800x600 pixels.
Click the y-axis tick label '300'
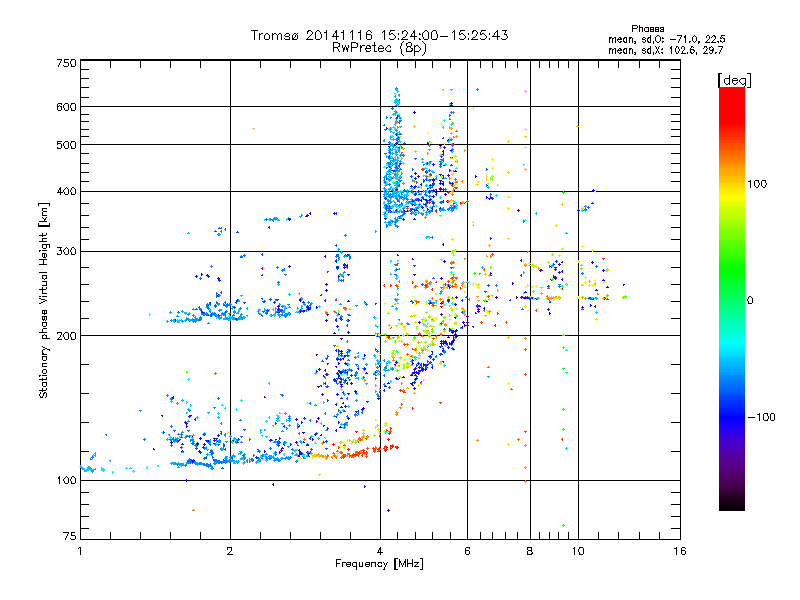pos(66,252)
